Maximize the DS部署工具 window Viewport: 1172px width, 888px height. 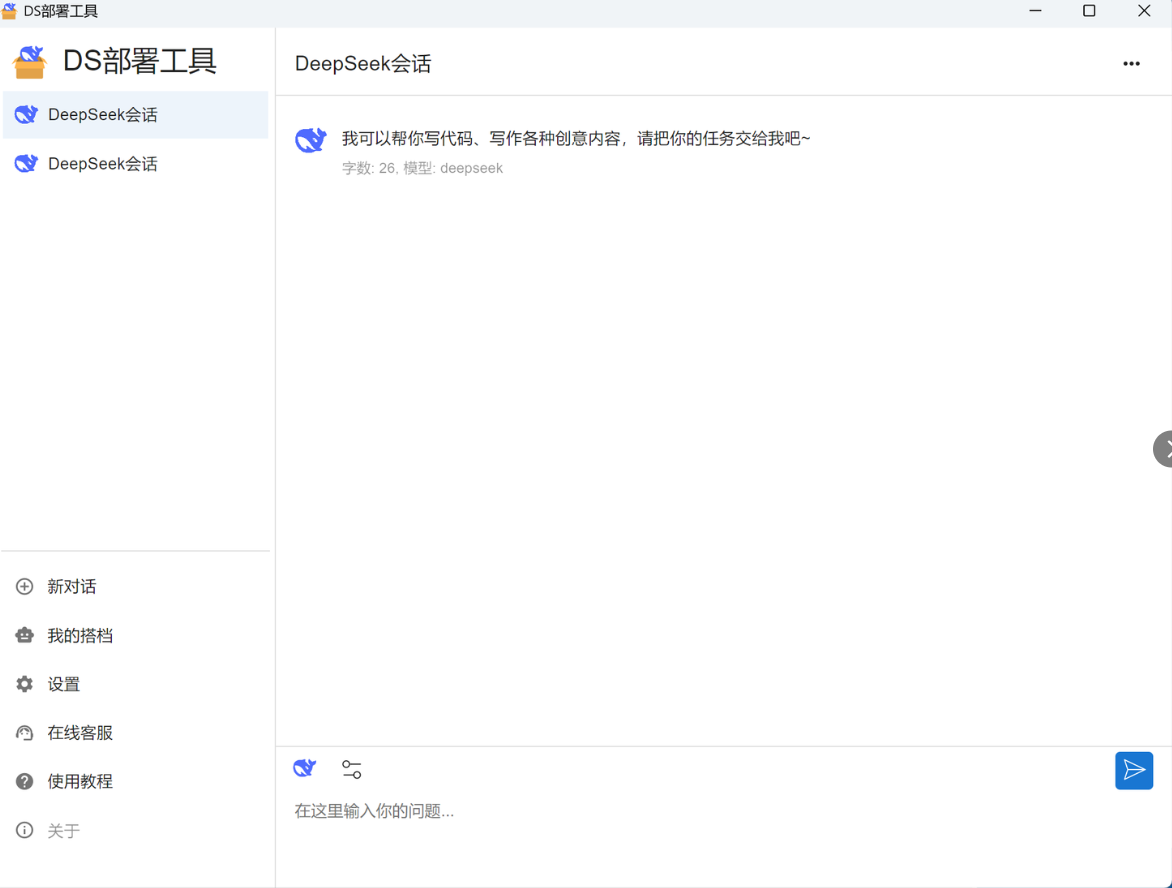1089,11
